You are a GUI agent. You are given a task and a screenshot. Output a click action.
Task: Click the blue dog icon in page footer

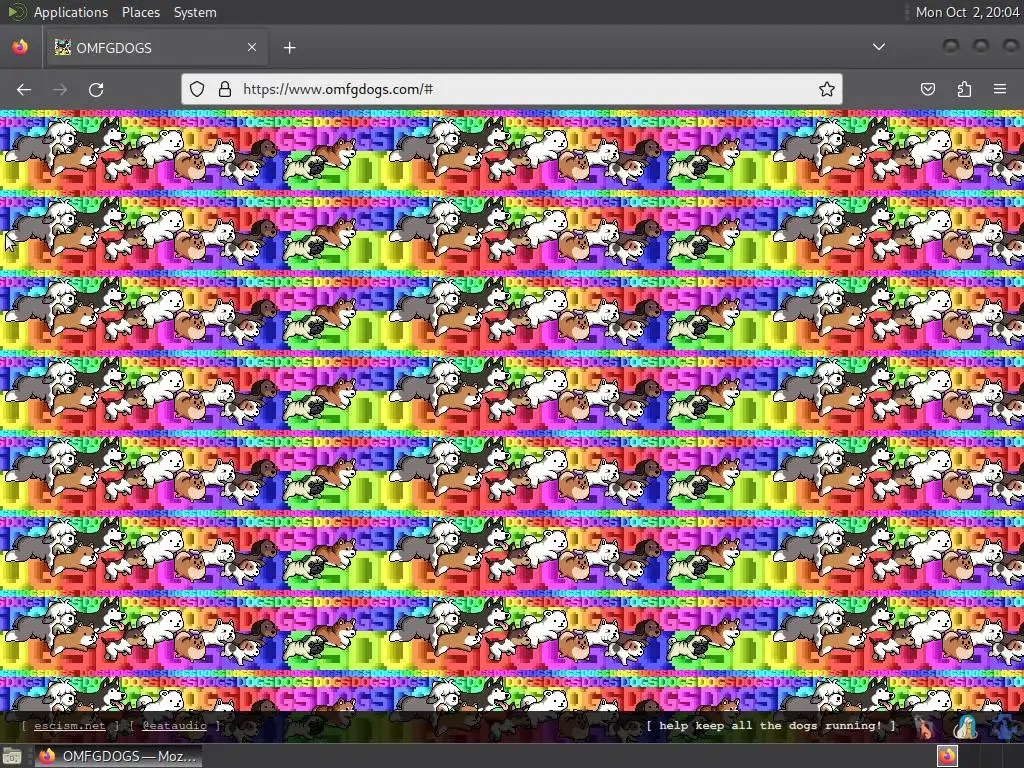coord(1004,726)
